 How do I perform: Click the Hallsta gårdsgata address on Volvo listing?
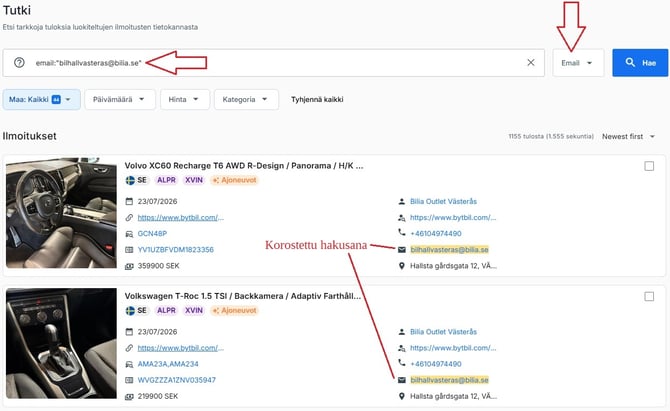click(x=453, y=266)
